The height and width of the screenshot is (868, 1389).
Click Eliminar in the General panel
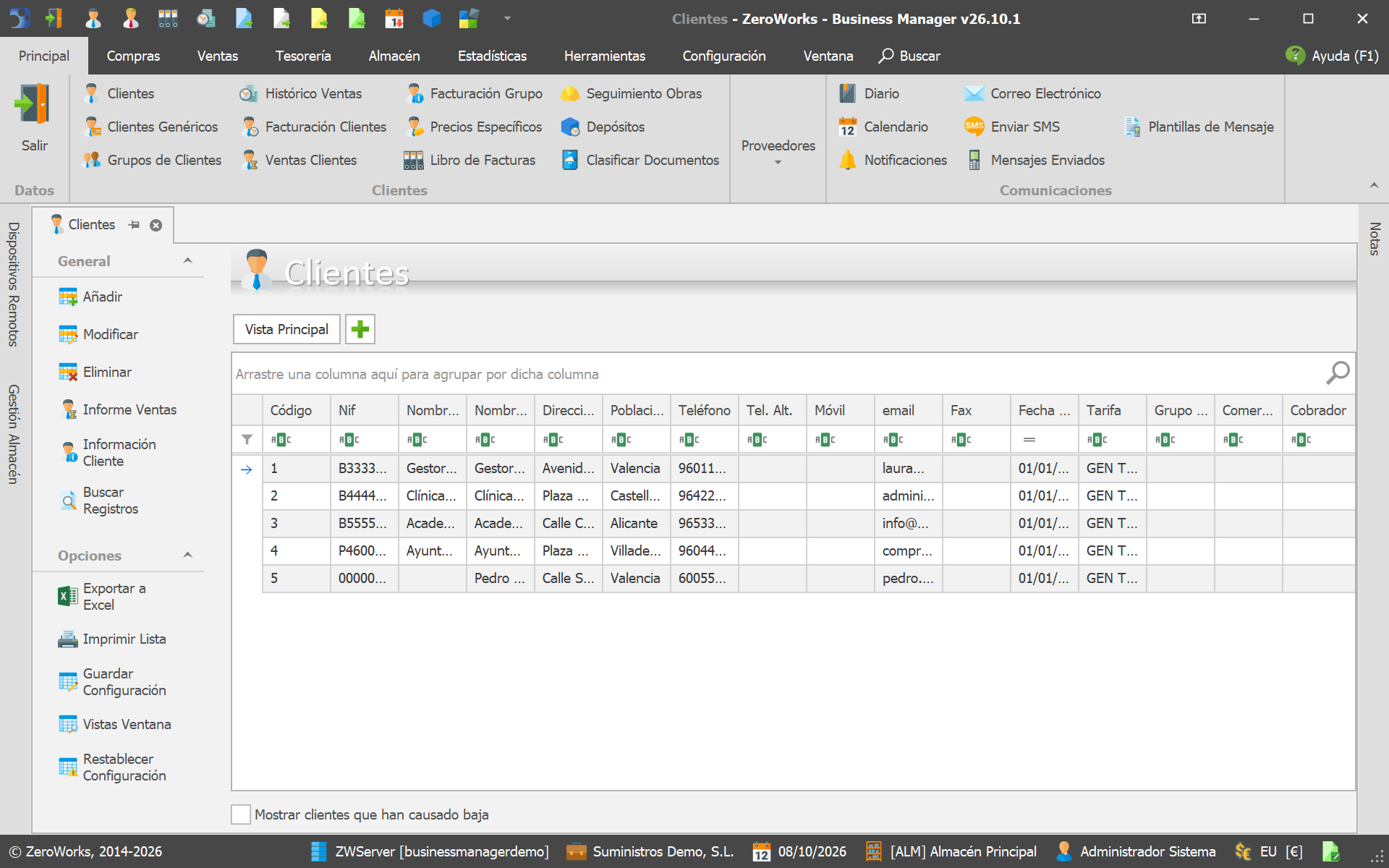[95, 372]
